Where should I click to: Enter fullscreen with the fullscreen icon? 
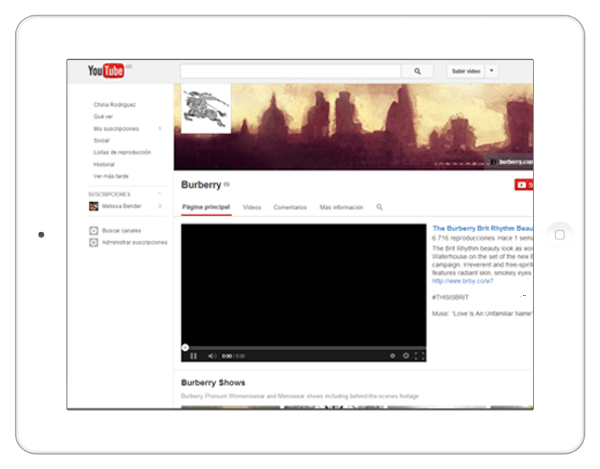(419, 356)
